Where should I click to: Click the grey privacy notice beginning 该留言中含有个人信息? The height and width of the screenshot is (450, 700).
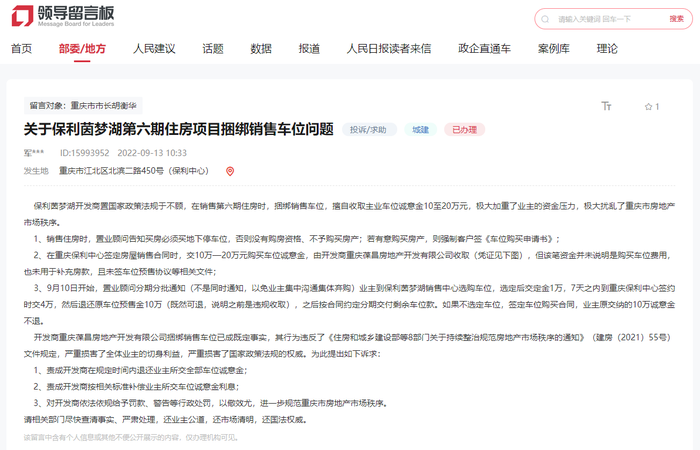tap(131, 438)
